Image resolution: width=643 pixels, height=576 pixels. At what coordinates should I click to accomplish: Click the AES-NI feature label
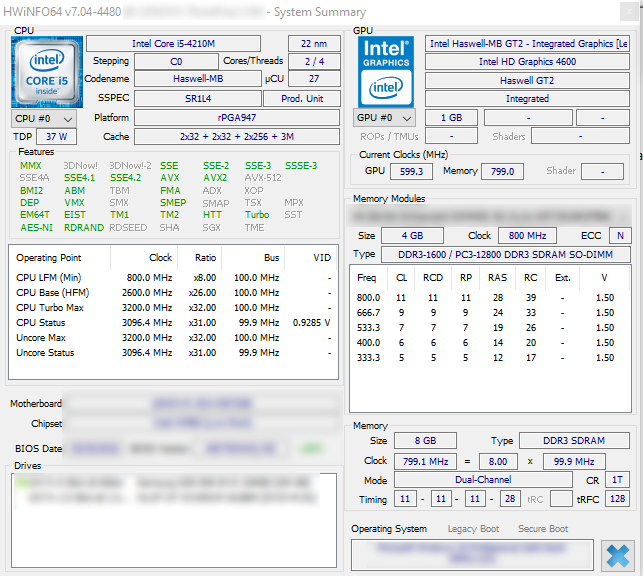(x=36, y=228)
